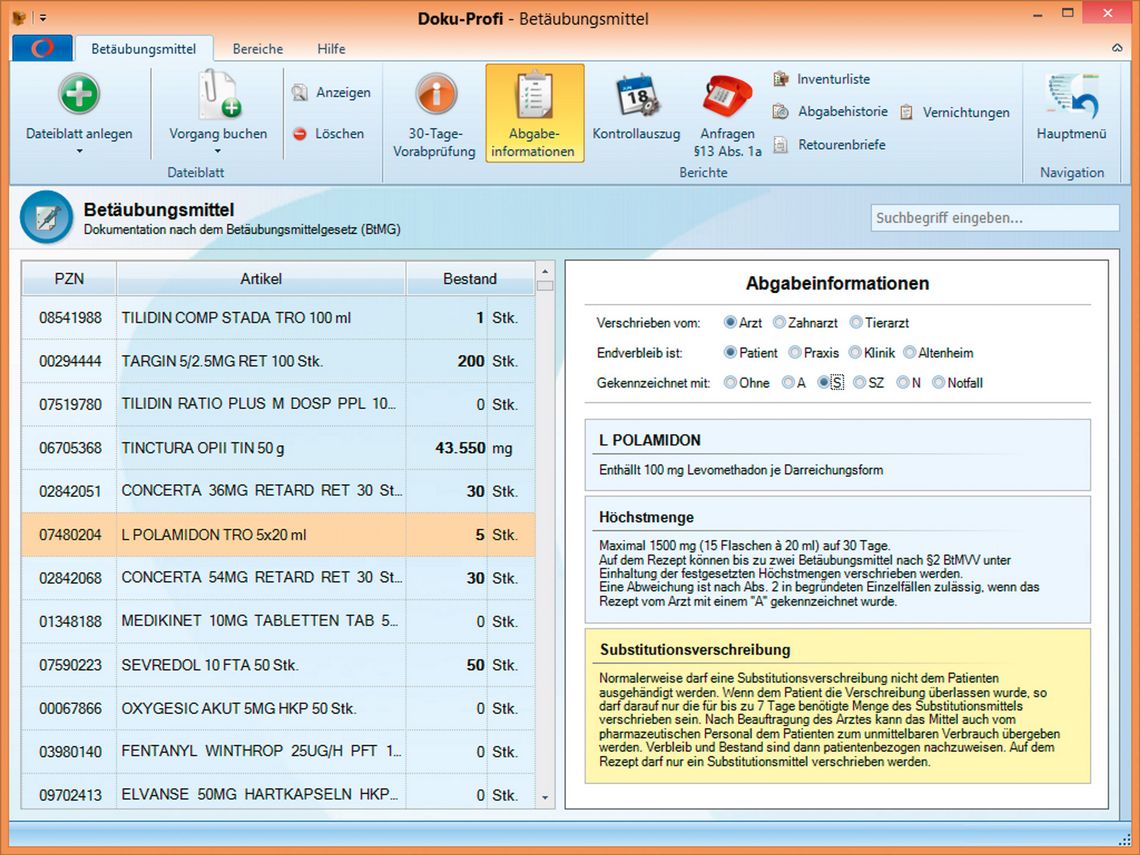The height and width of the screenshot is (855, 1140).
Task: Expand the Dateiblatt anlegen dropdown arrow
Action: [79, 152]
